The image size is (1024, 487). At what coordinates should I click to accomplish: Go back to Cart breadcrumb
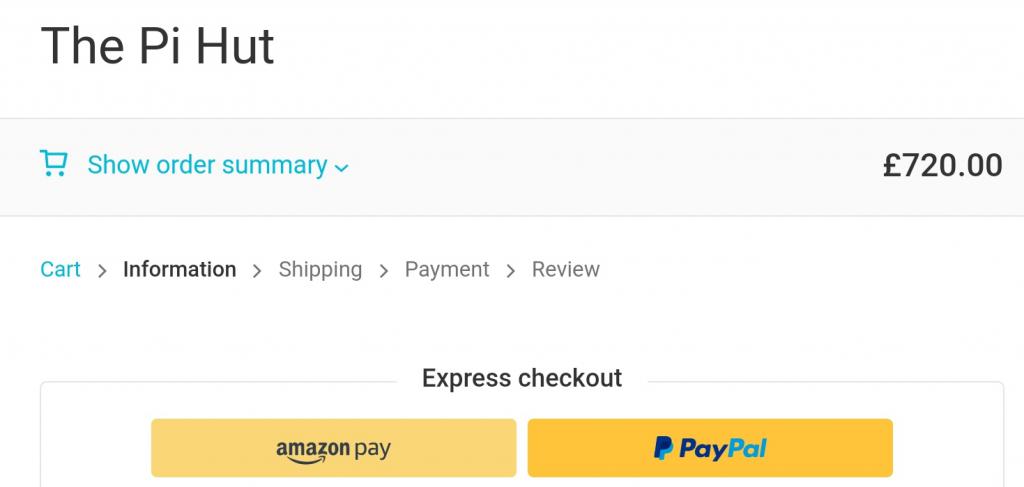click(x=60, y=269)
